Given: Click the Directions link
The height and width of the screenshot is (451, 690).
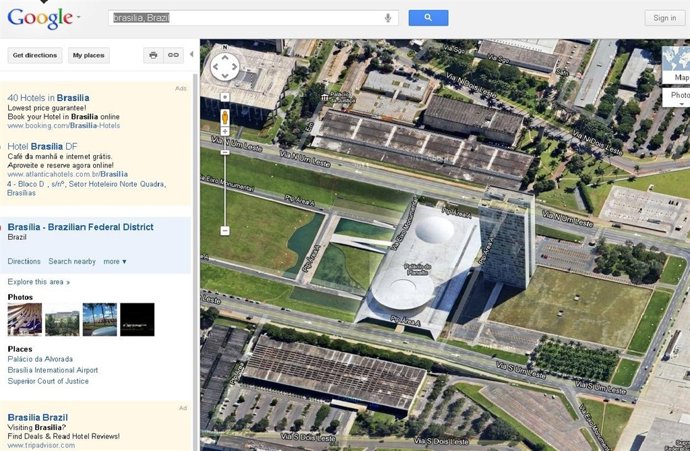Looking at the screenshot, I should pyautogui.click(x=24, y=261).
